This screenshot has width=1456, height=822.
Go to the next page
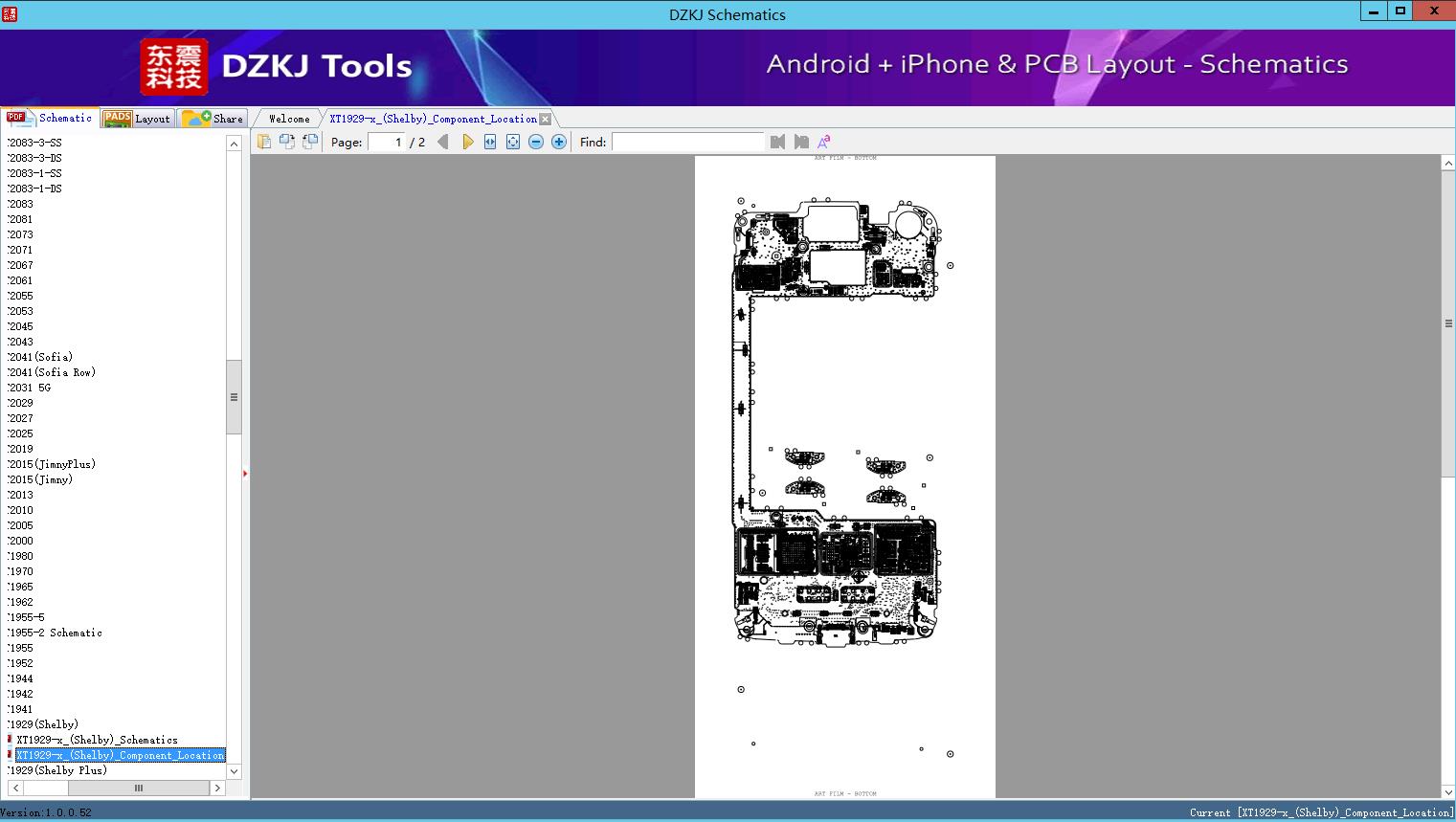click(x=467, y=142)
